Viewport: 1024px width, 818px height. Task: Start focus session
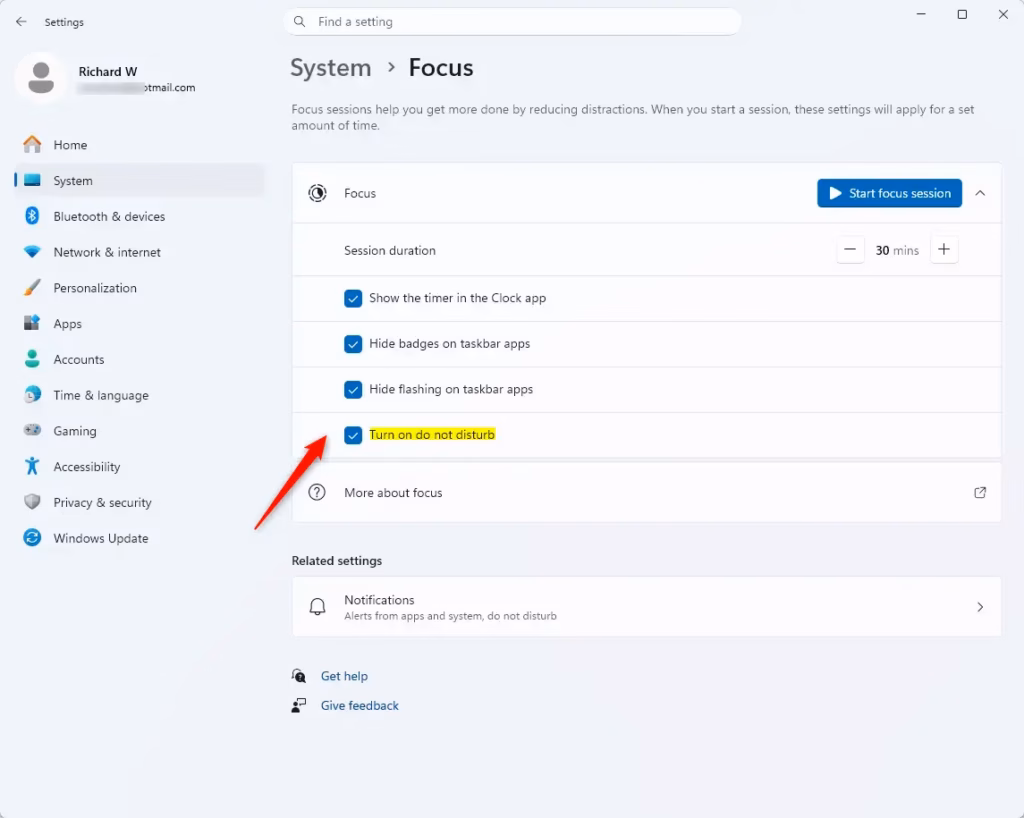tap(889, 193)
